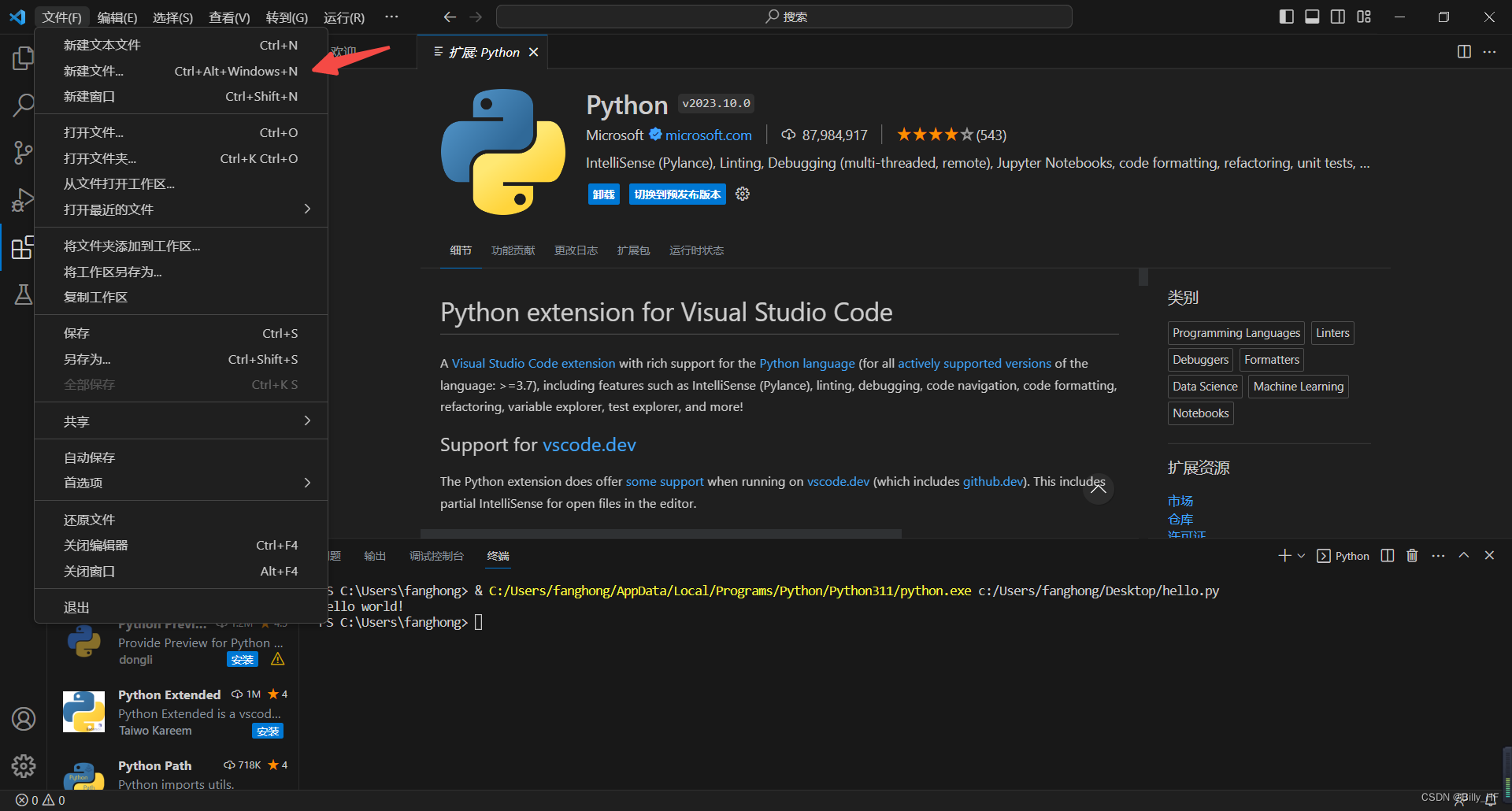The image size is (1512, 811).
Task: Click 切换到预发布版本 button
Action: click(x=677, y=194)
